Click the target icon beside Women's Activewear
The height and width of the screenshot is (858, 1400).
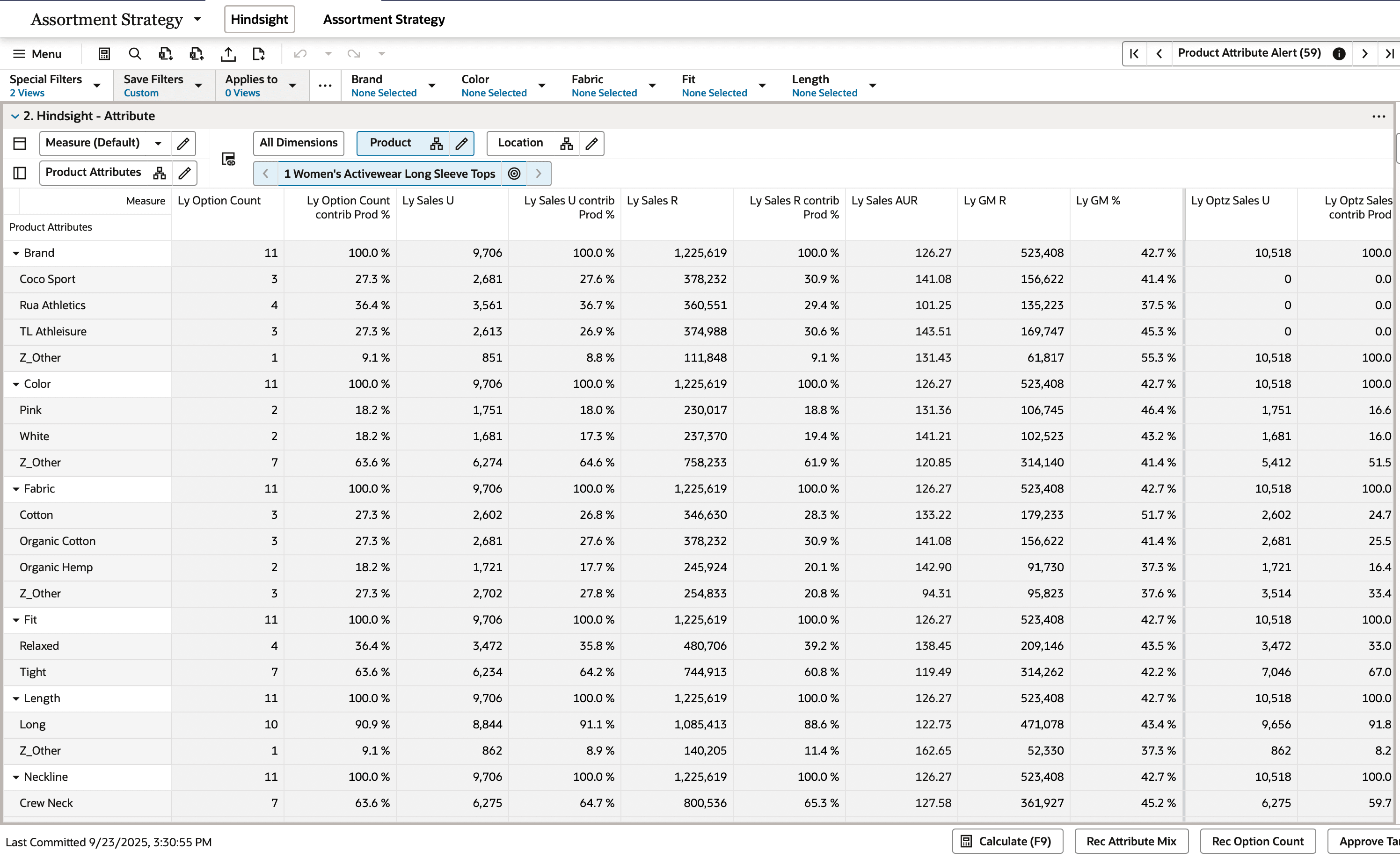(x=514, y=173)
